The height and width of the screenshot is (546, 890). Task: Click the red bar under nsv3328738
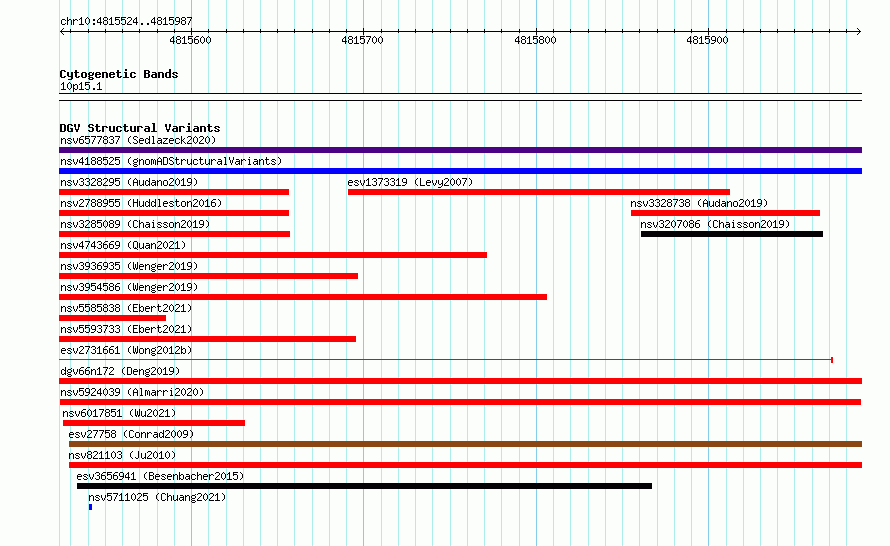tap(725, 213)
